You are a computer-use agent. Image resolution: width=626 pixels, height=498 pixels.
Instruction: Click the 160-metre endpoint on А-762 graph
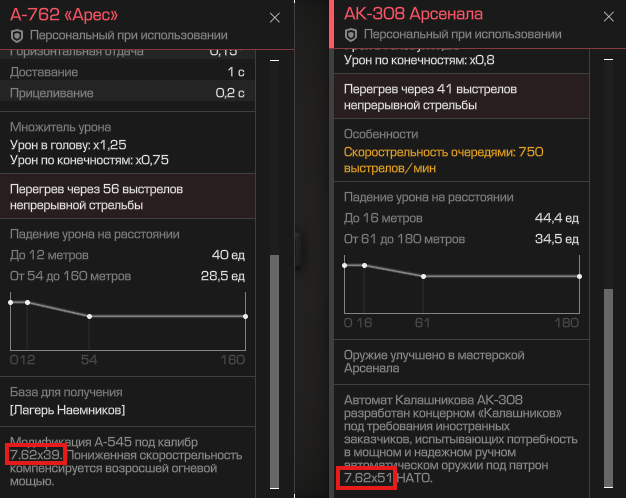click(245, 316)
